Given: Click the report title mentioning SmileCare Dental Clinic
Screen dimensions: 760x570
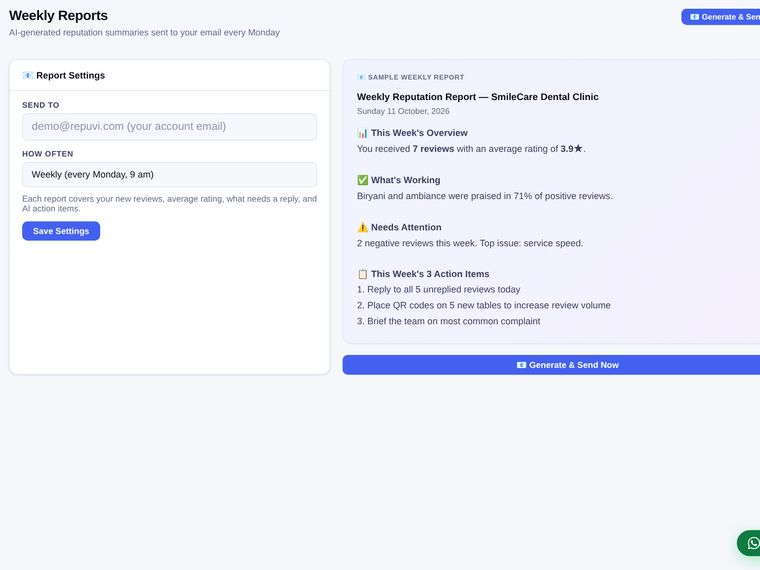Looking at the screenshot, I should coord(477,97).
